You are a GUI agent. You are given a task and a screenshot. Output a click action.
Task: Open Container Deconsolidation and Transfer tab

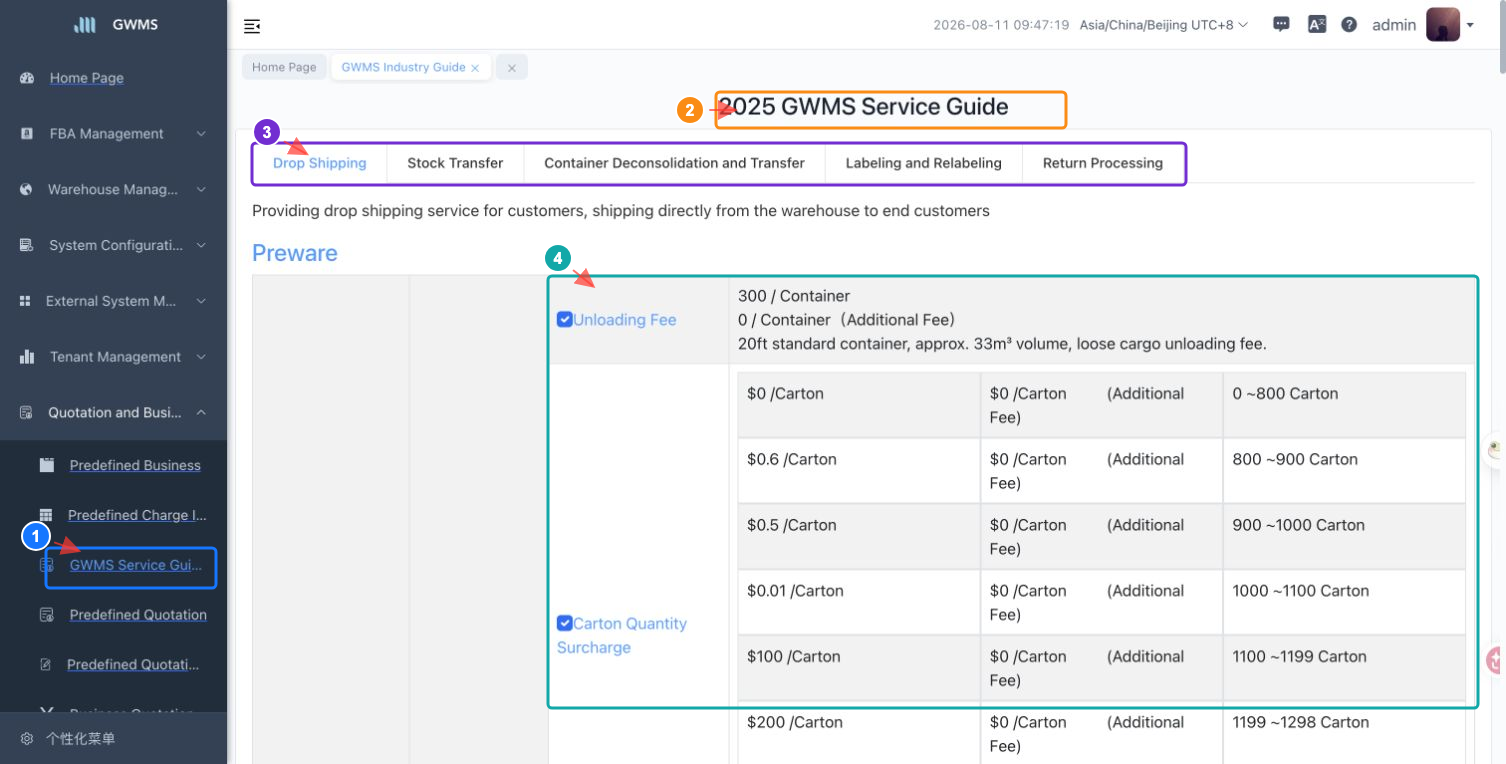coord(674,163)
